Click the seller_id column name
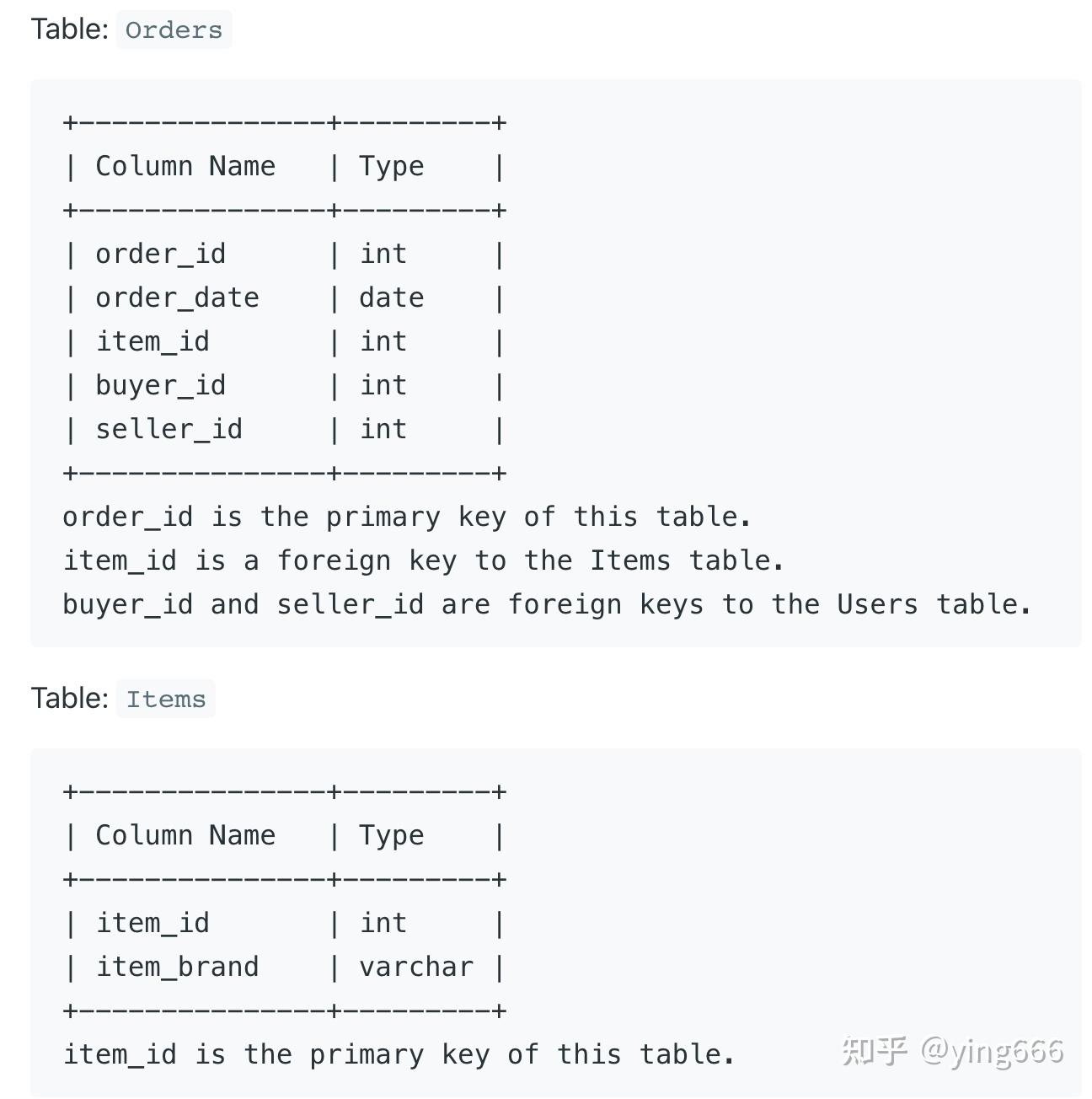This screenshot has width=1092, height=1099. pyautogui.click(x=169, y=429)
